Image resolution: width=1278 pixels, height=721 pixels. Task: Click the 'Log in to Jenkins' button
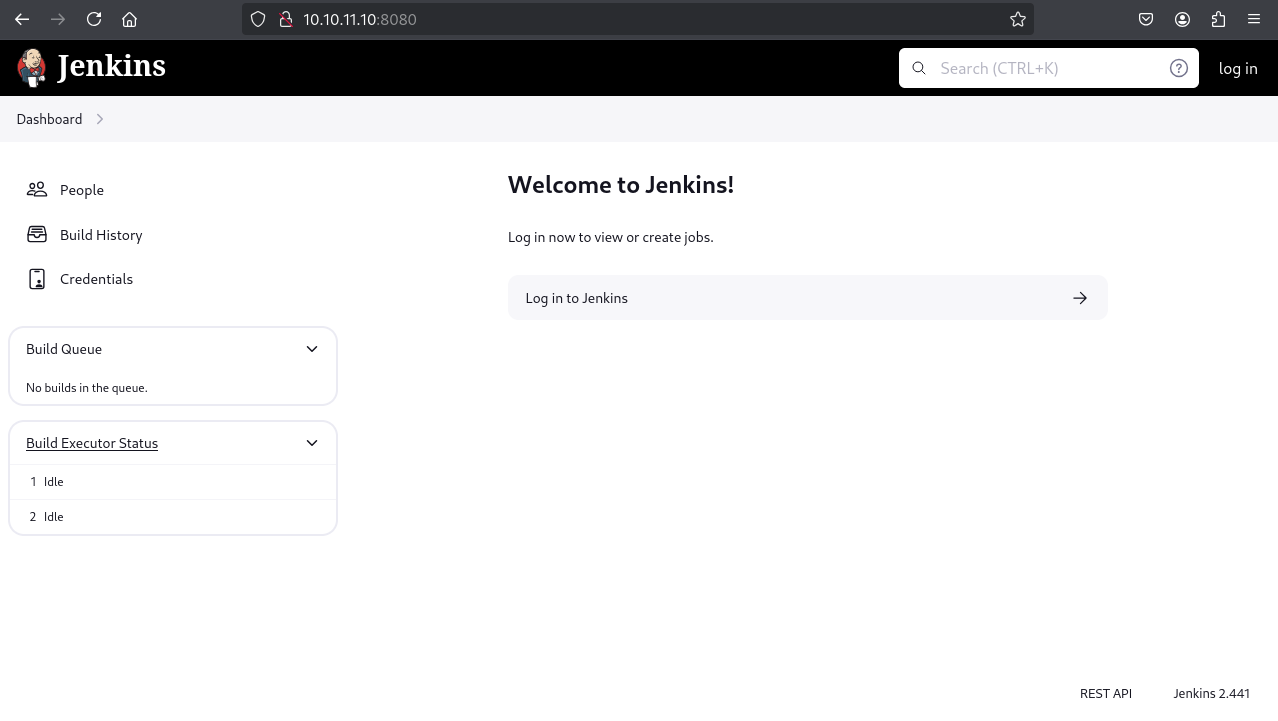(807, 298)
